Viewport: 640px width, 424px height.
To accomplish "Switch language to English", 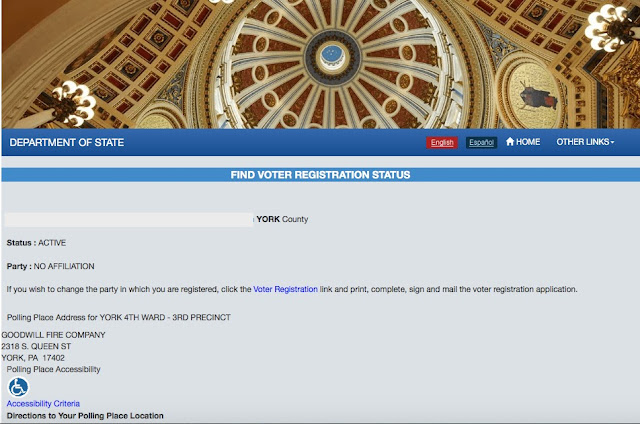I will (442, 142).
